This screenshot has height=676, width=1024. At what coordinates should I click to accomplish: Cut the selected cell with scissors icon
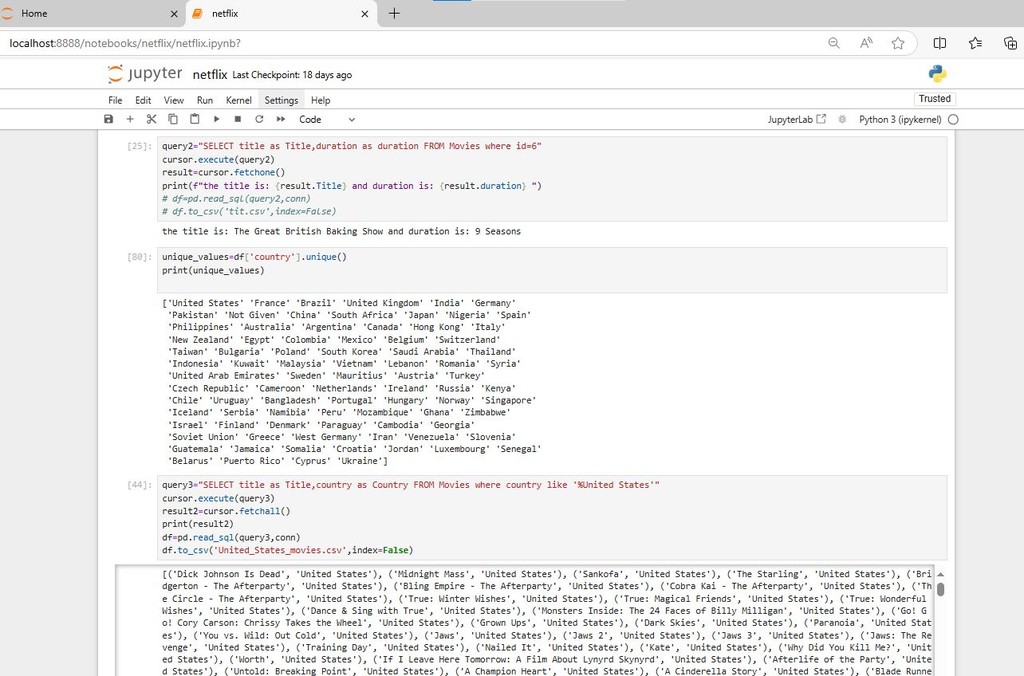(152, 120)
